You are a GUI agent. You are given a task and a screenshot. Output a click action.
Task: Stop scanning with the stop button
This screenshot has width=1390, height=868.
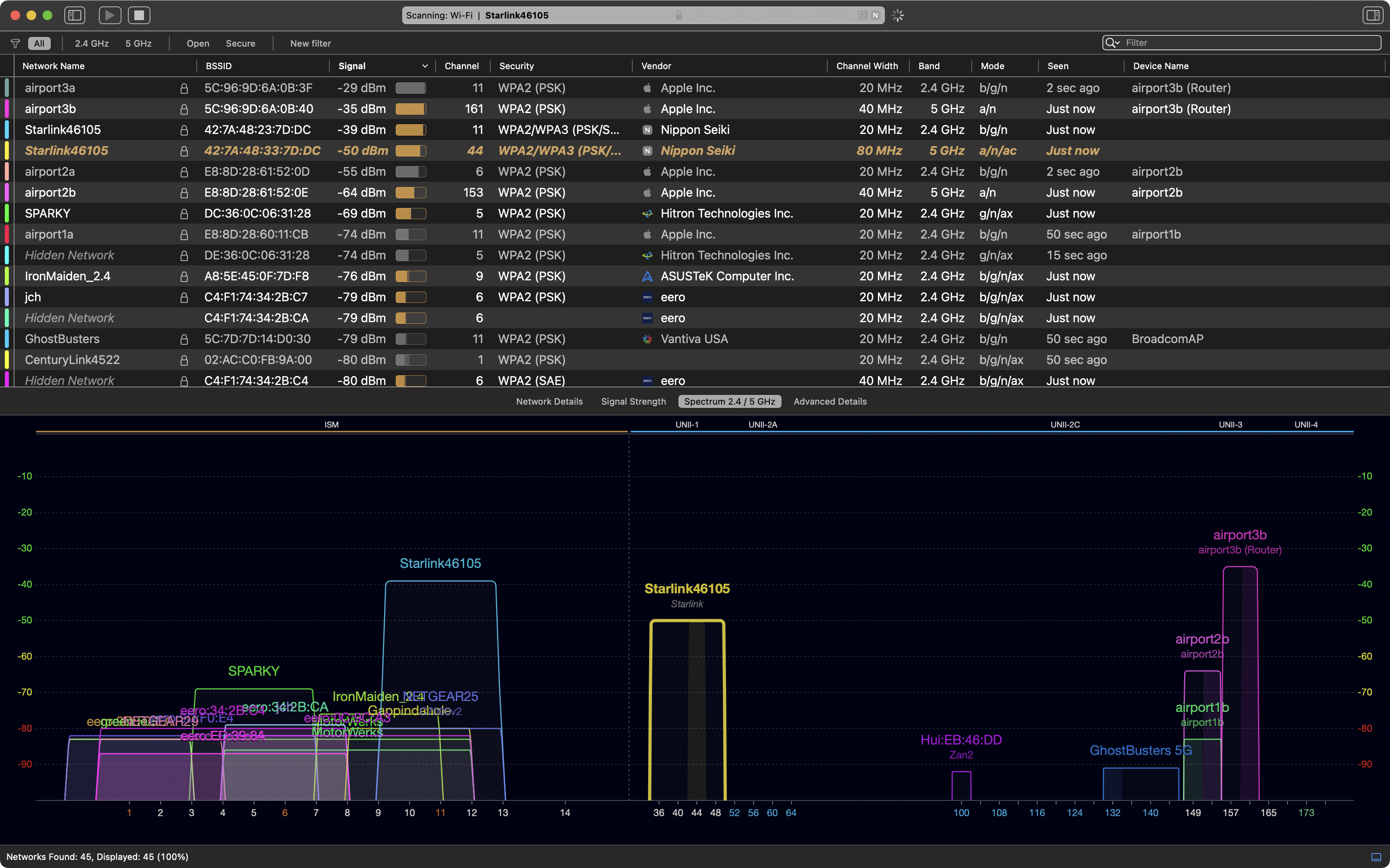(139, 16)
